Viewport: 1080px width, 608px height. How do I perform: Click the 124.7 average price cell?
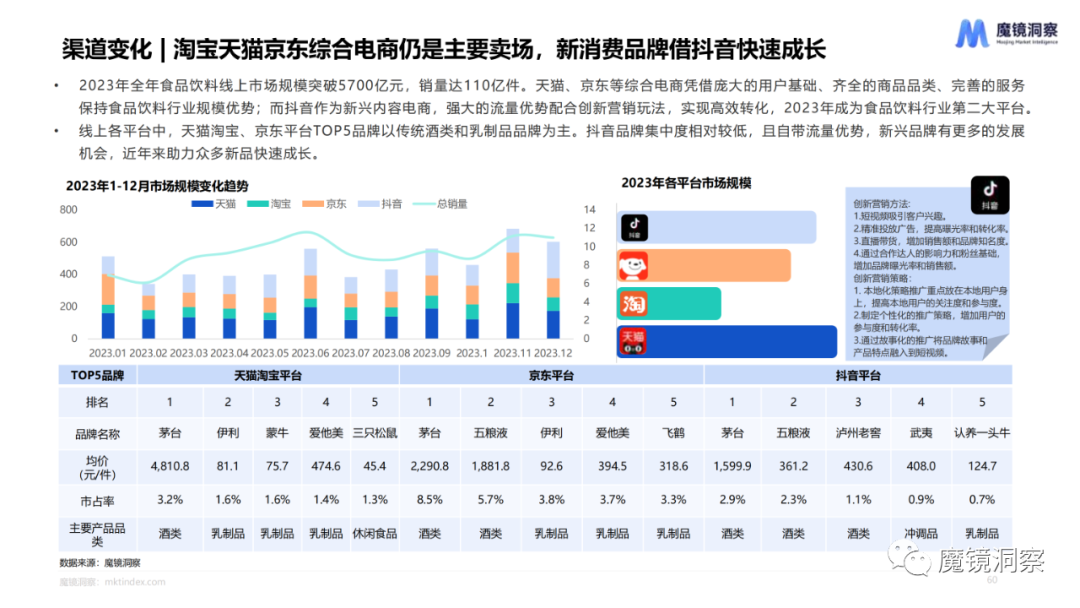click(x=982, y=466)
